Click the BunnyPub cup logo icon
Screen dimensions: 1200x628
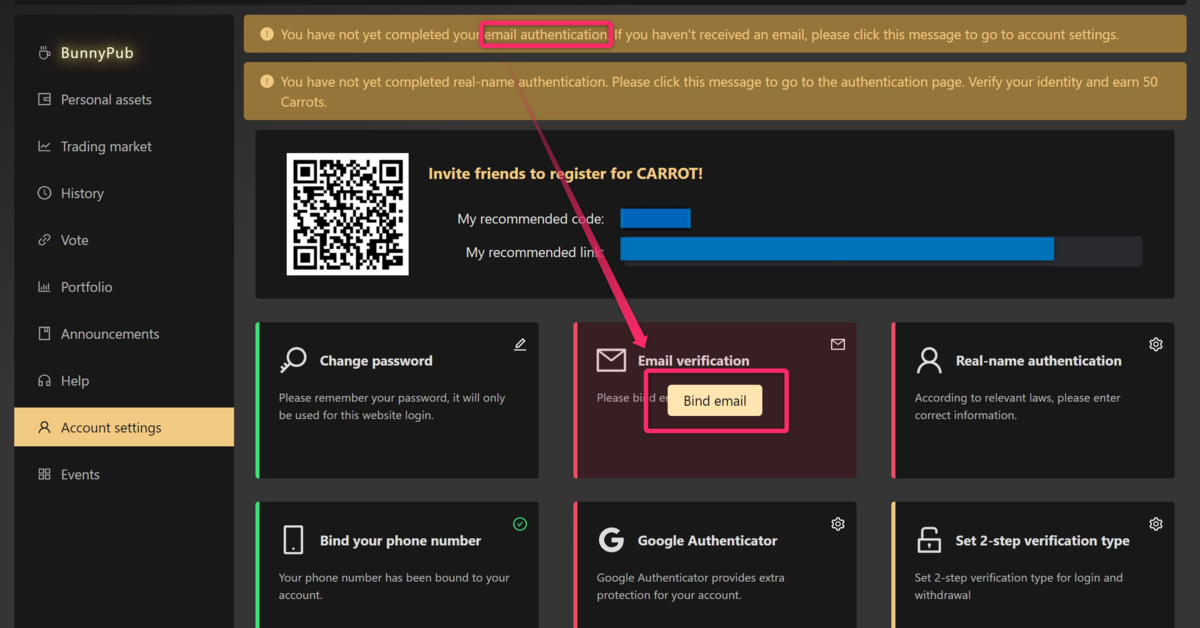(44, 52)
